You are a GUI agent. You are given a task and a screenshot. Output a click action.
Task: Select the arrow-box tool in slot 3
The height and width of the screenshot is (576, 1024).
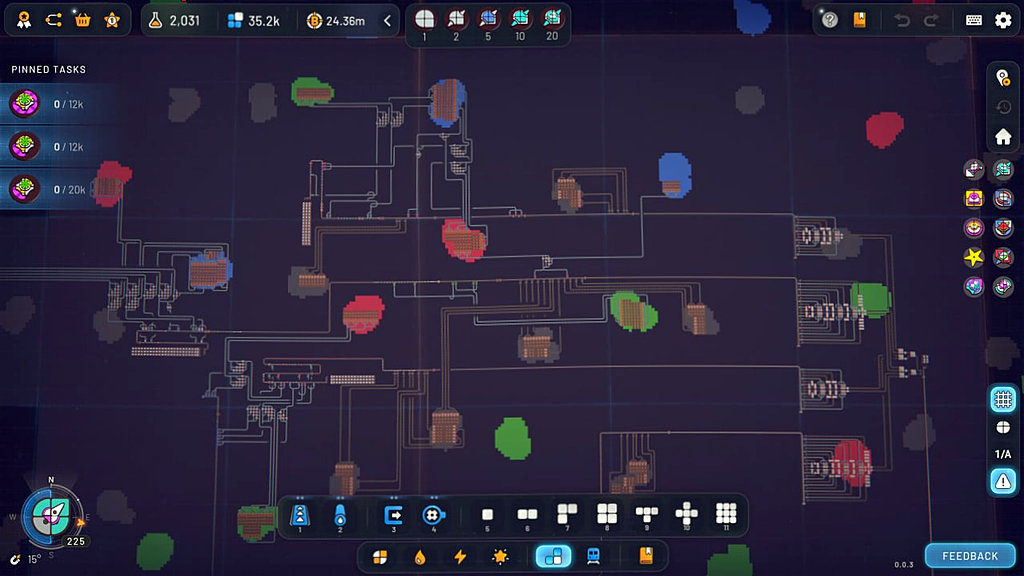(x=393, y=515)
